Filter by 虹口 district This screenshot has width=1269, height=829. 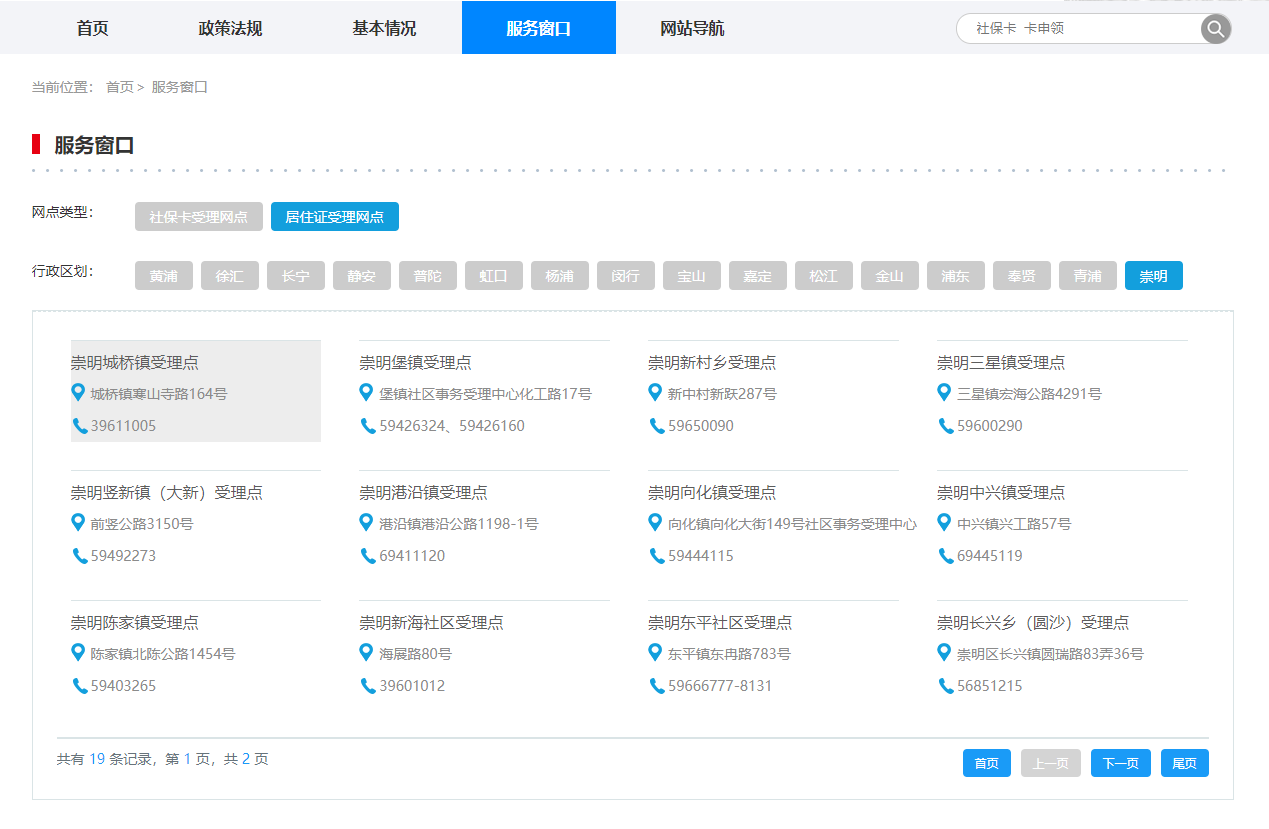494,276
